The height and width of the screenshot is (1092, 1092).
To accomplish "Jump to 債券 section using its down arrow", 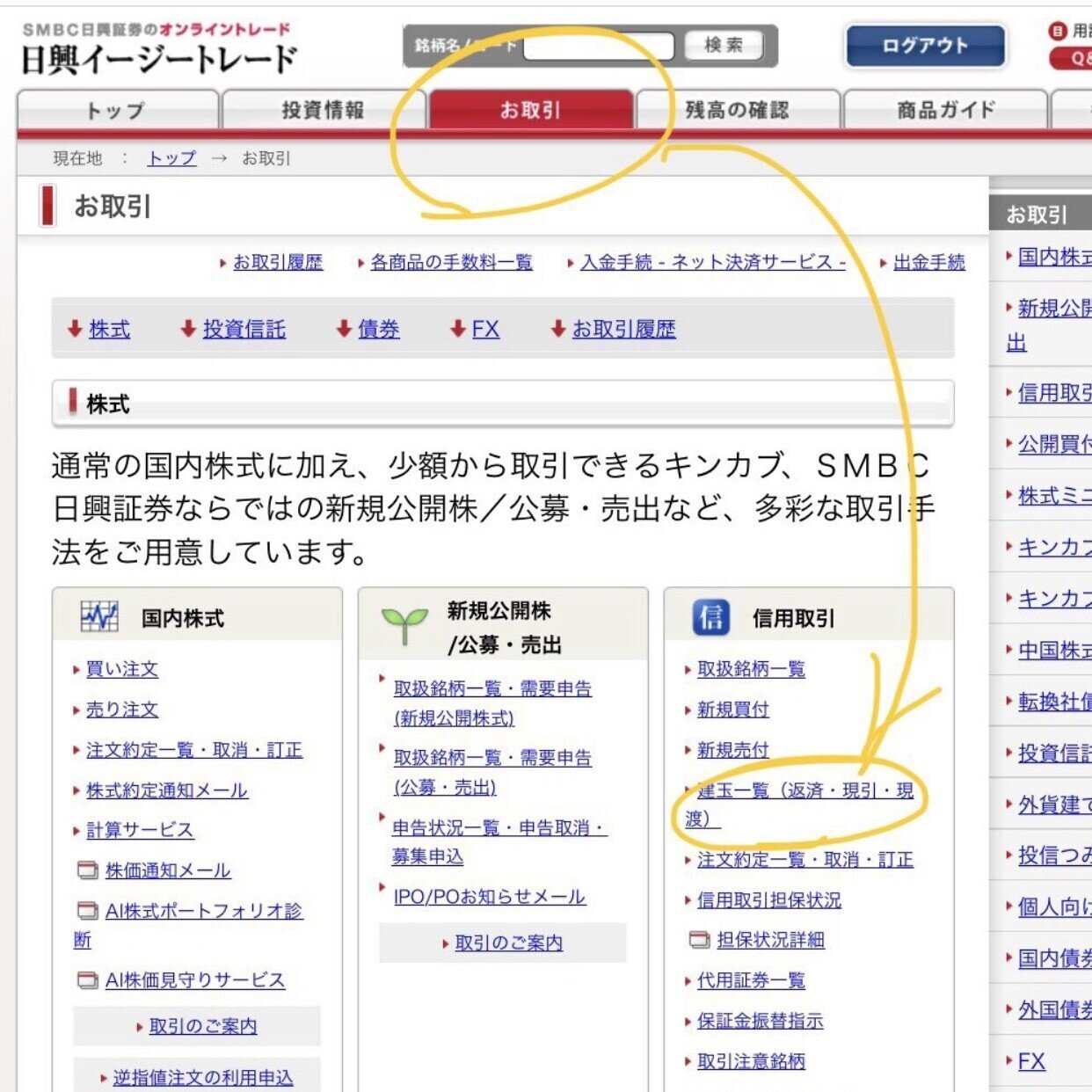I will [342, 330].
